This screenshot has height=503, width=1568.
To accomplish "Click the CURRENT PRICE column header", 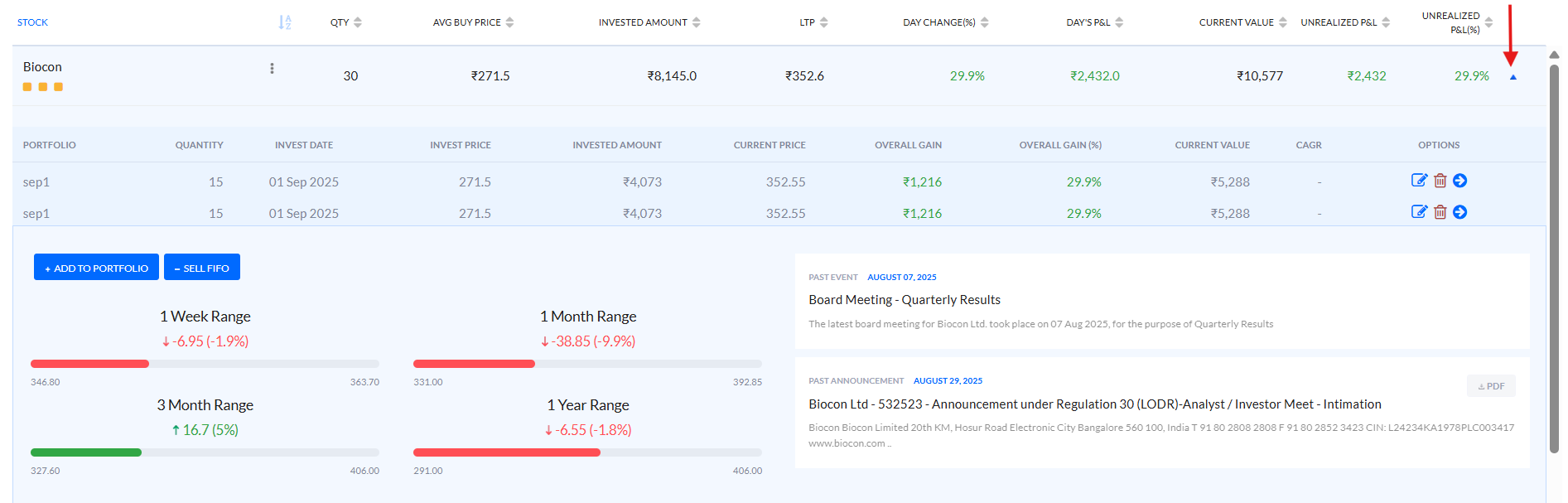I will coord(770,145).
